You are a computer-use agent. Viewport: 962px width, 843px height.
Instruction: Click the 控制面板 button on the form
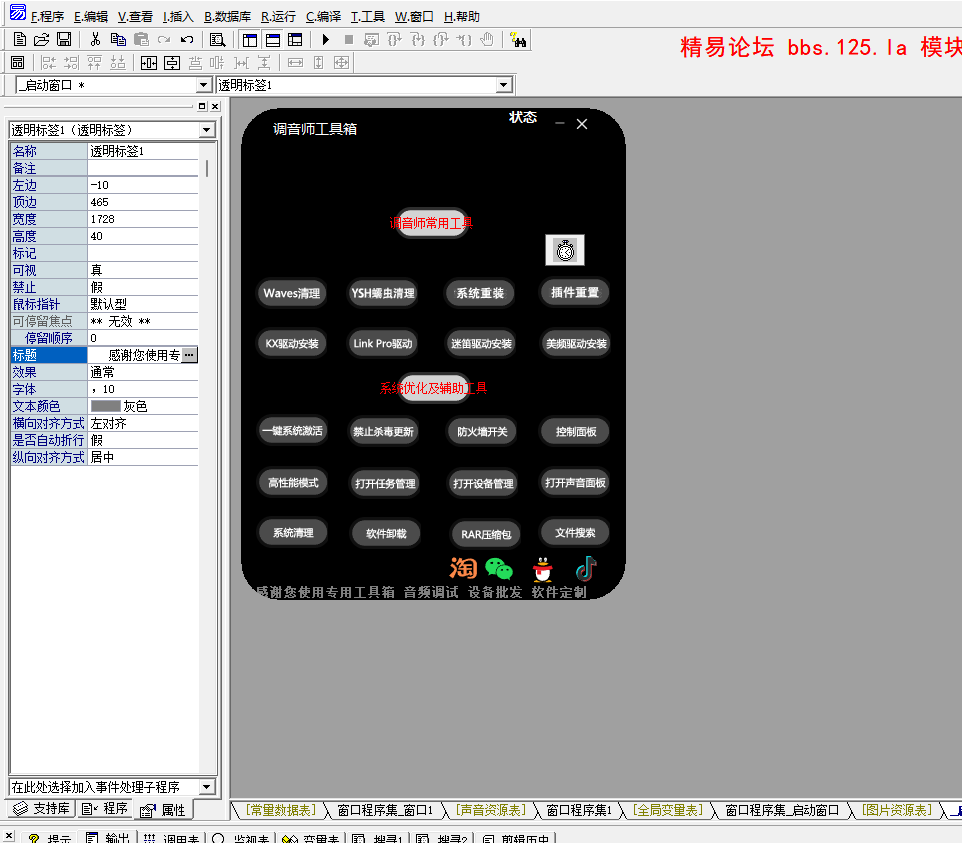pyautogui.click(x=574, y=431)
